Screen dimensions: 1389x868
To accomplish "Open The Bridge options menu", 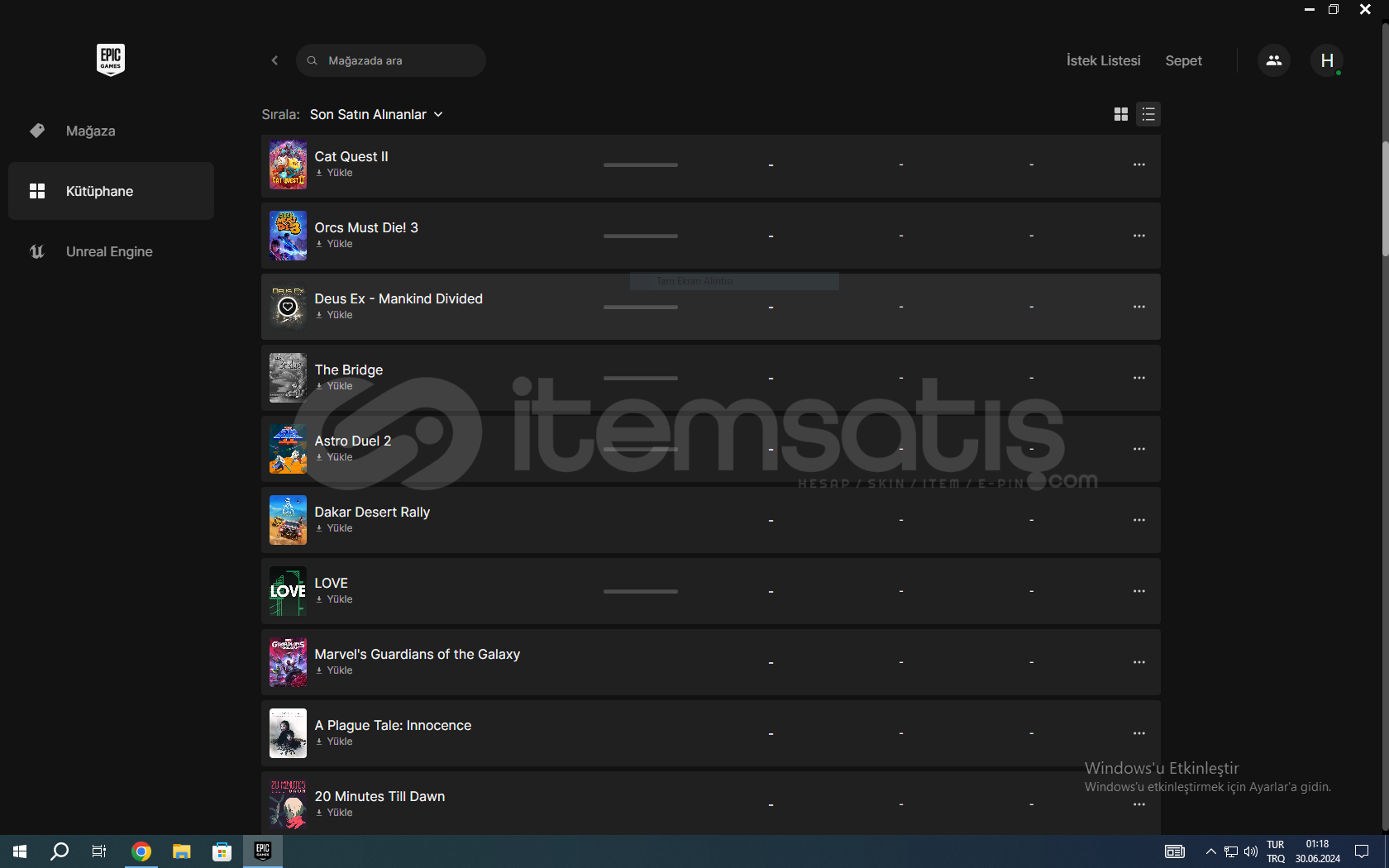I will (x=1138, y=378).
